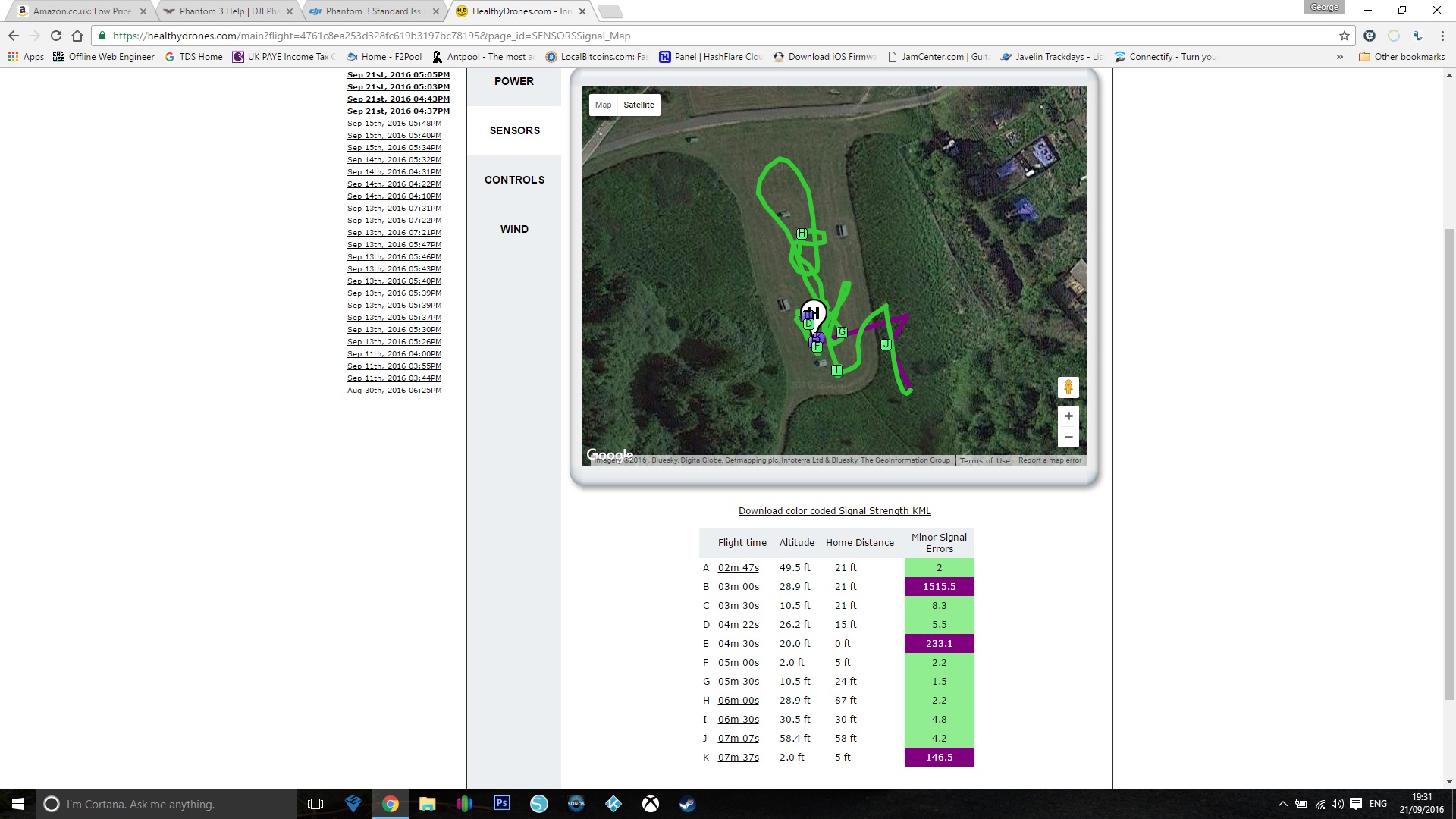The height and width of the screenshot is (819, 1456).
Task: Open Sonos from taskbar
Action: [x=576, y=804]
